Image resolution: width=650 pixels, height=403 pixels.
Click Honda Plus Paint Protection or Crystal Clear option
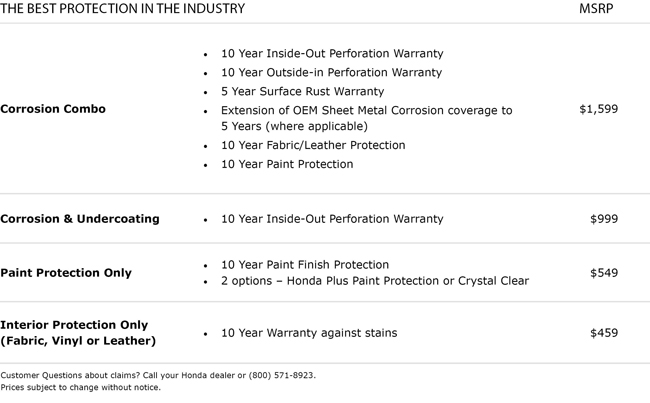(x=407, y=281)
